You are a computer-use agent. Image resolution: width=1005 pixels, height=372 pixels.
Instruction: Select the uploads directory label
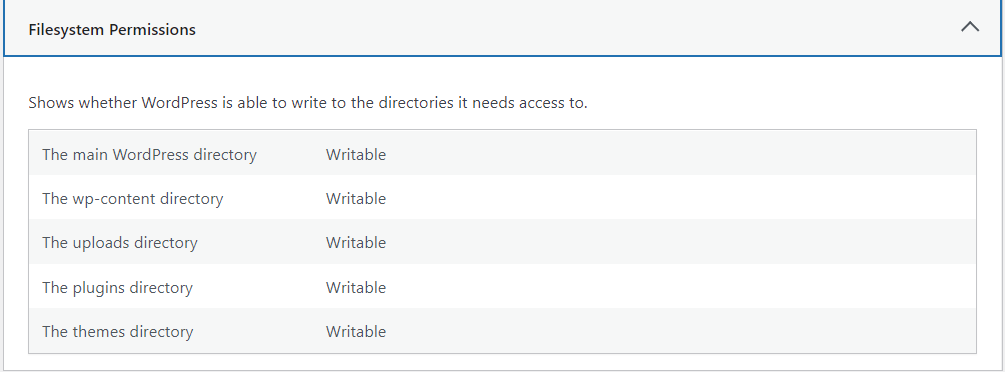click(120, 243)
